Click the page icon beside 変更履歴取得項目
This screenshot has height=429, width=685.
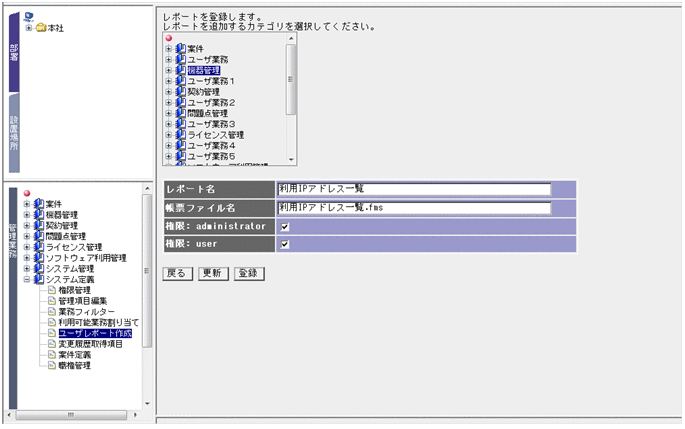pos(52,344)
